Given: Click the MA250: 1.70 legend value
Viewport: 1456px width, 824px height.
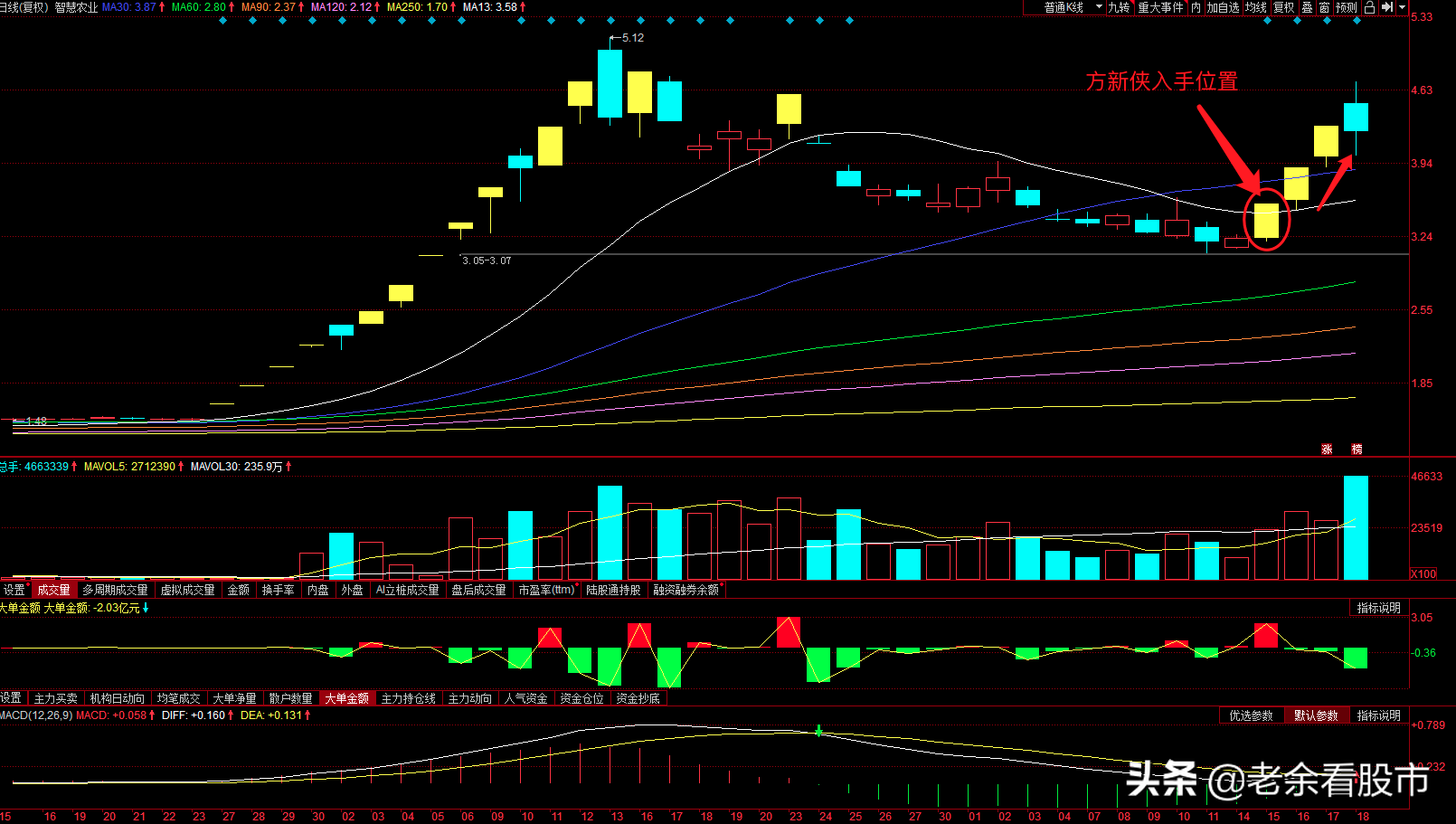Looking at the screenshot, I should click(417, 7).
